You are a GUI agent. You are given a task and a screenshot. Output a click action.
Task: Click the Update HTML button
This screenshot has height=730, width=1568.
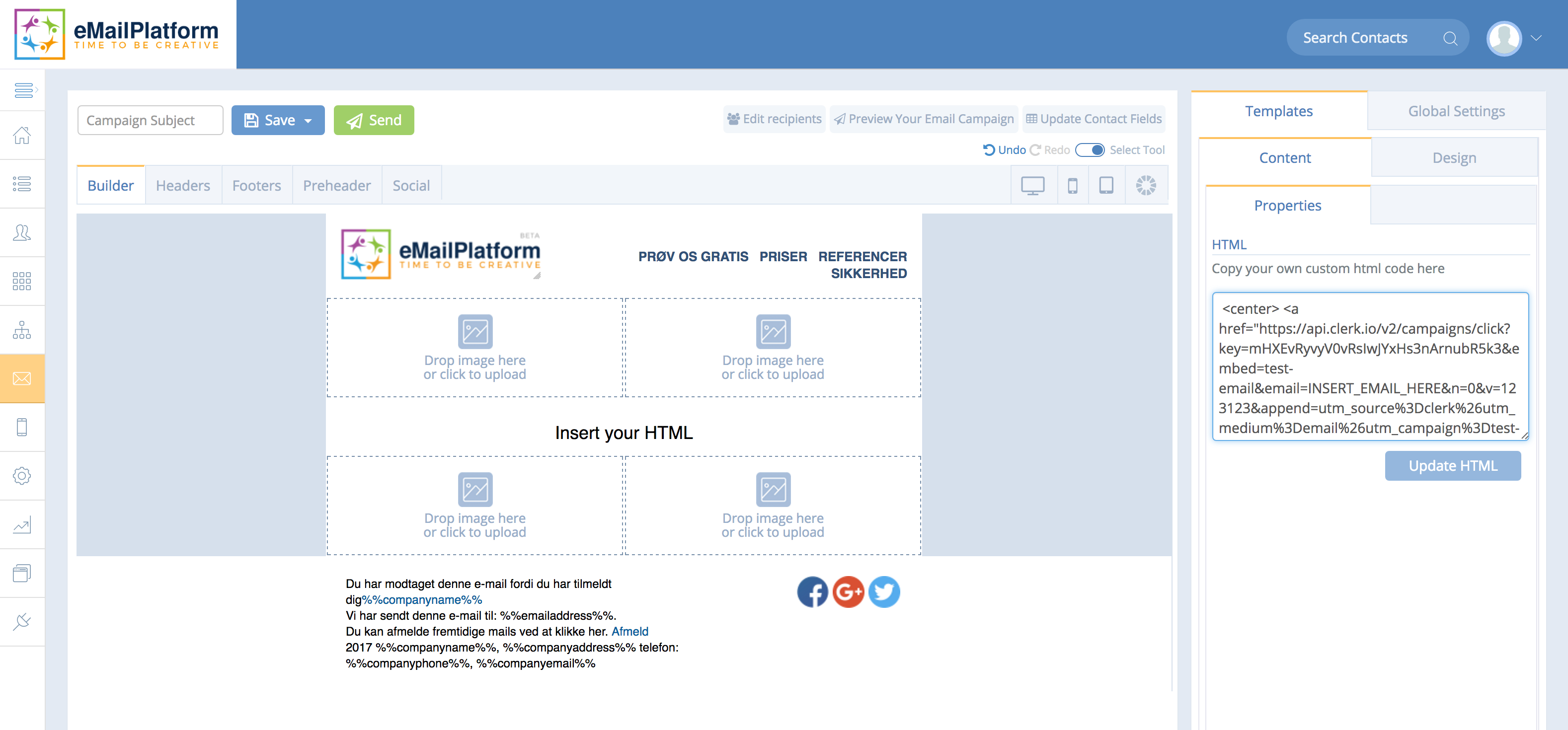[1452, 465]
